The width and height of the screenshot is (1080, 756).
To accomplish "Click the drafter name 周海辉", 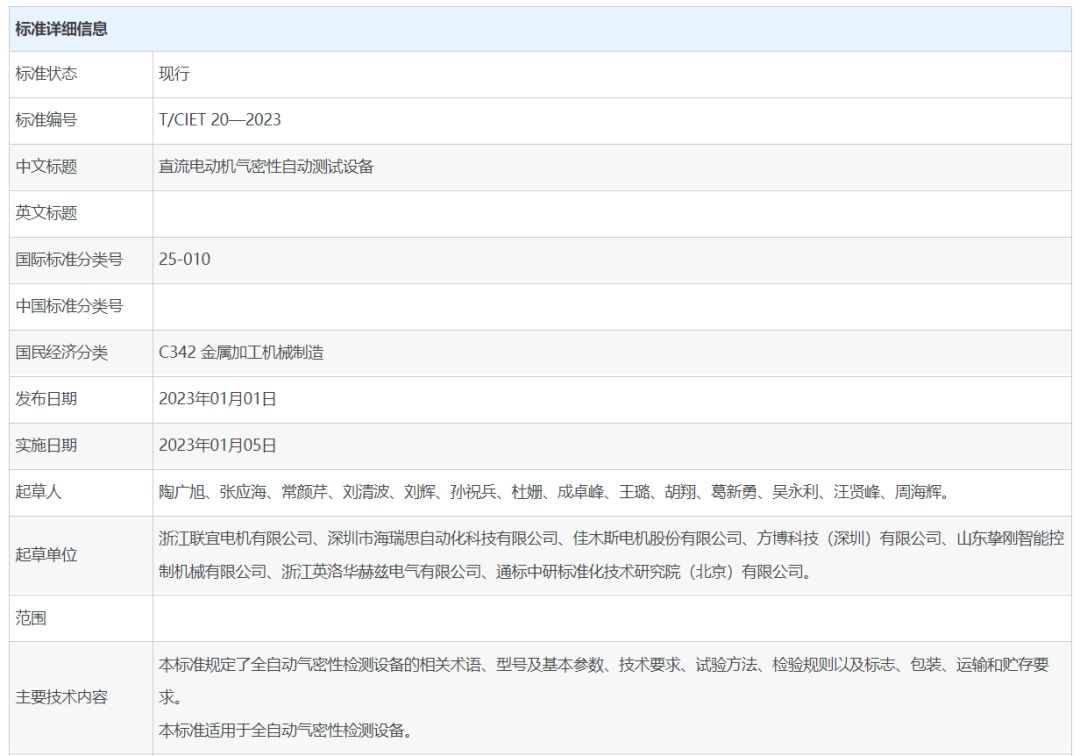I will point(916,492).
